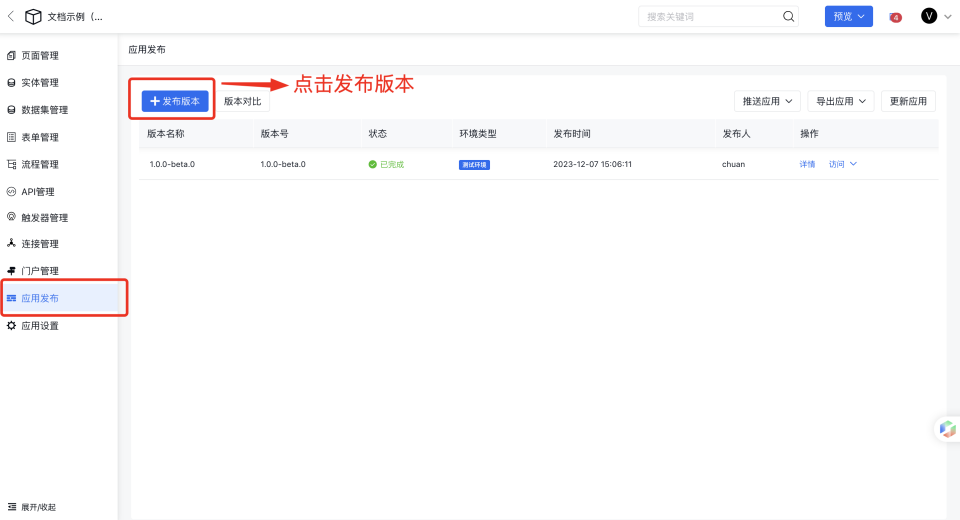Click the search magnifier icon
Image resolution: width=960 pixels, height=520 pixels.
click(x=788, y=16)
